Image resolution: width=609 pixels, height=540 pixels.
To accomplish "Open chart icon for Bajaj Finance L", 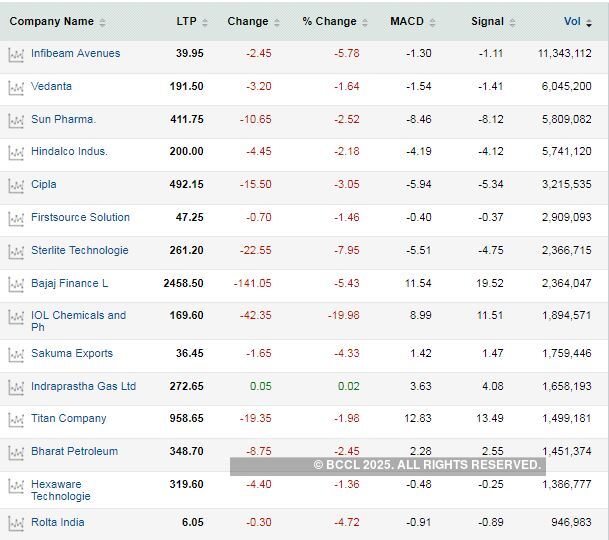I will 16,285.
